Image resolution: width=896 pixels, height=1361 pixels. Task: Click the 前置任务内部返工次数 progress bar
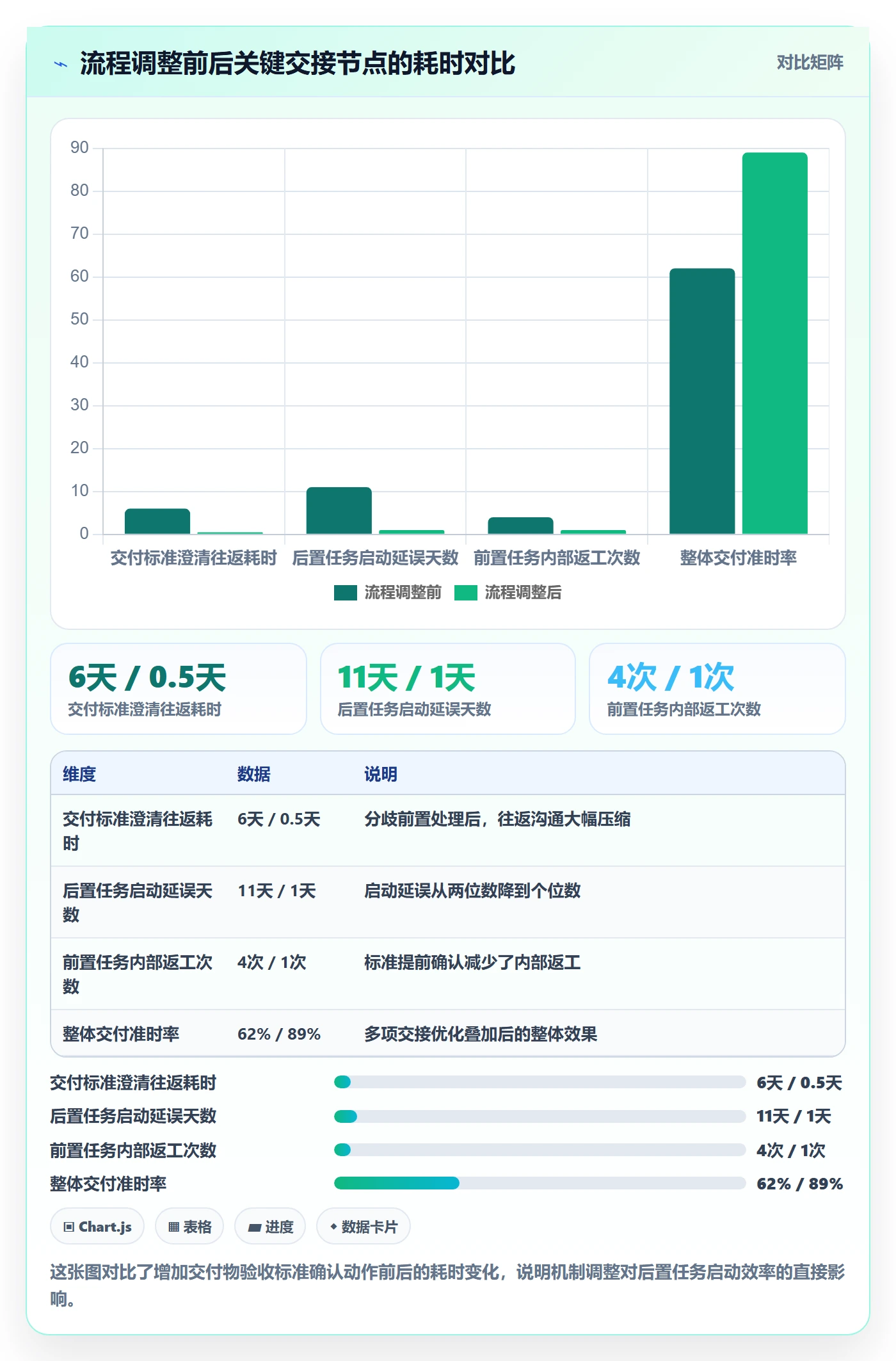pyautogui.click(x=540, y=1150)
